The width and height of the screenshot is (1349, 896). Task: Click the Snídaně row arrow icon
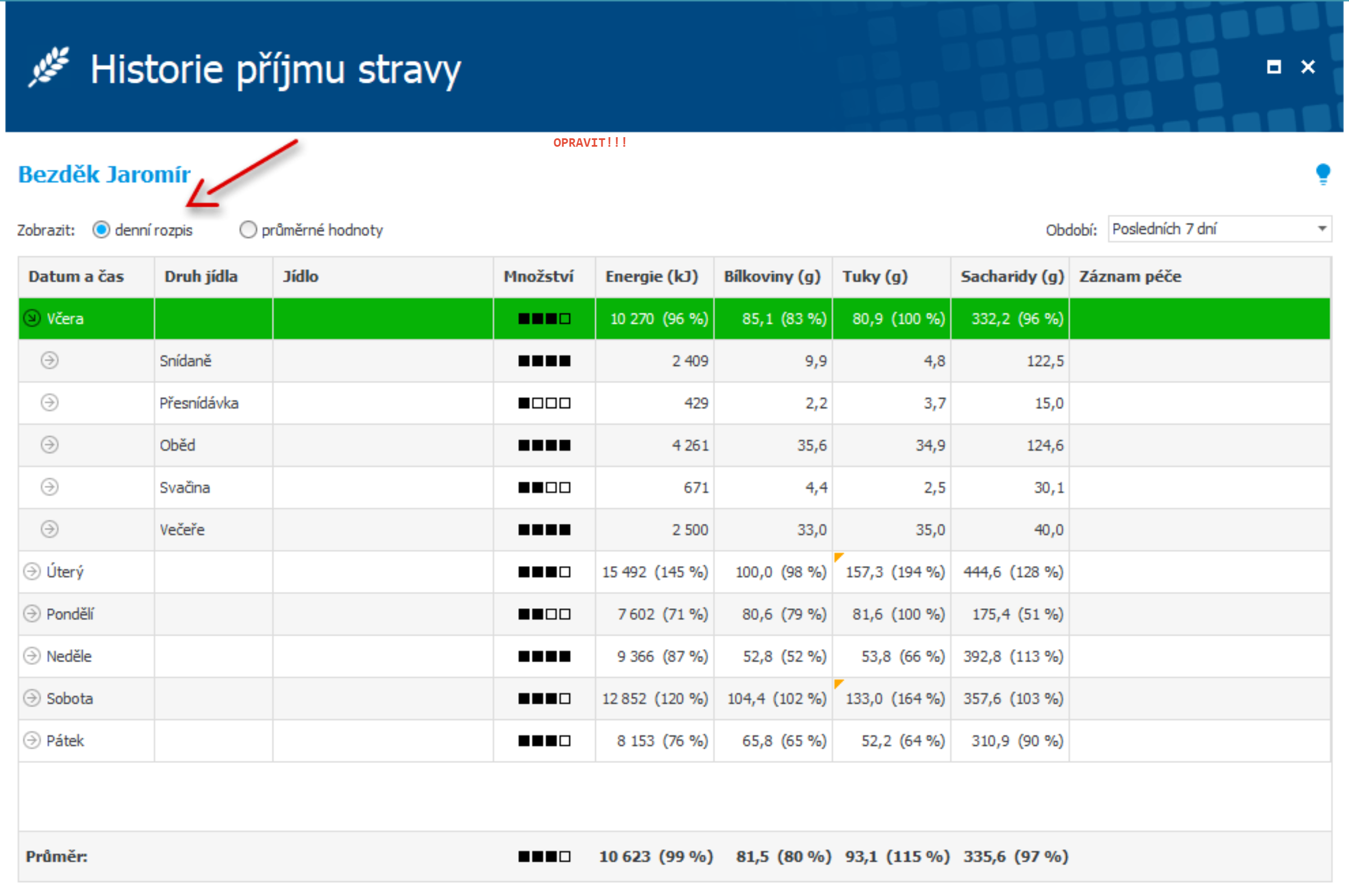[x=49, y=360]
